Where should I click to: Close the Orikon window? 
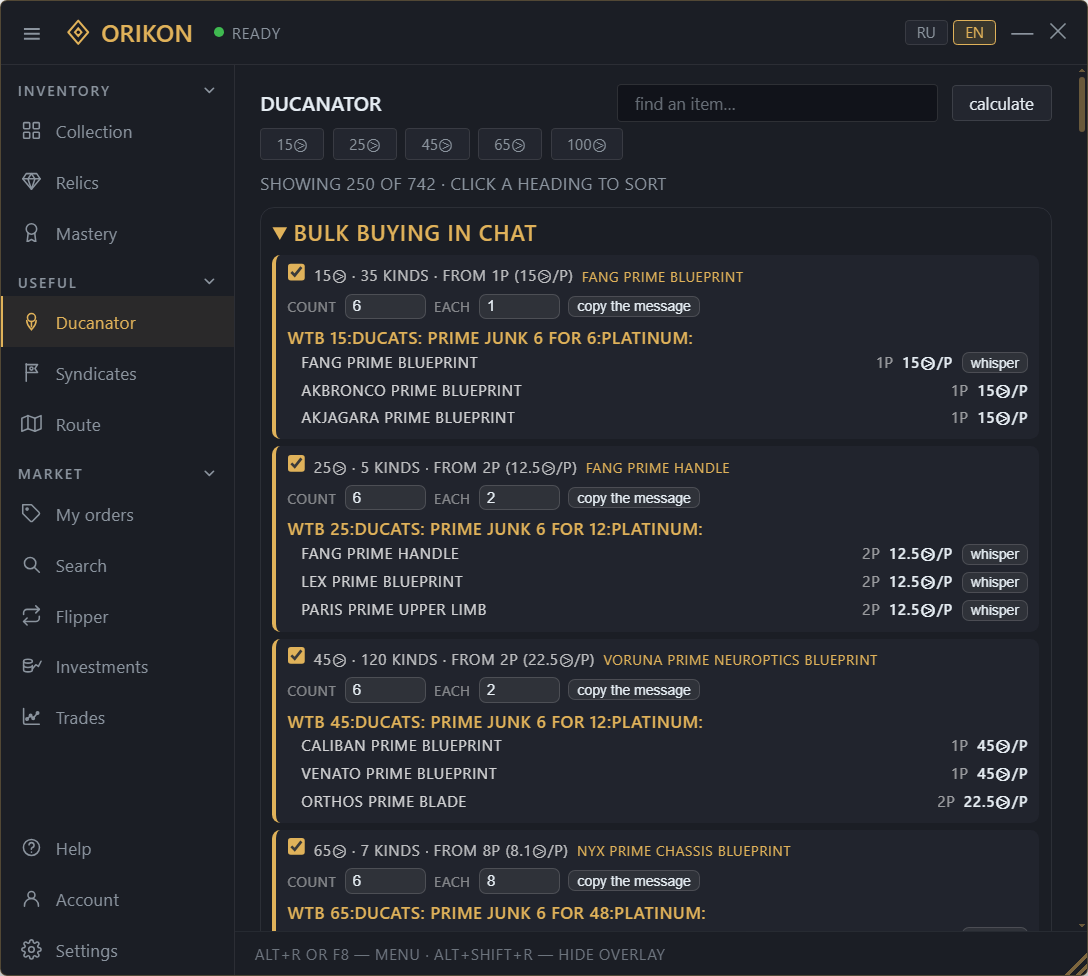pyautogui.click(x=1057, y=32)
